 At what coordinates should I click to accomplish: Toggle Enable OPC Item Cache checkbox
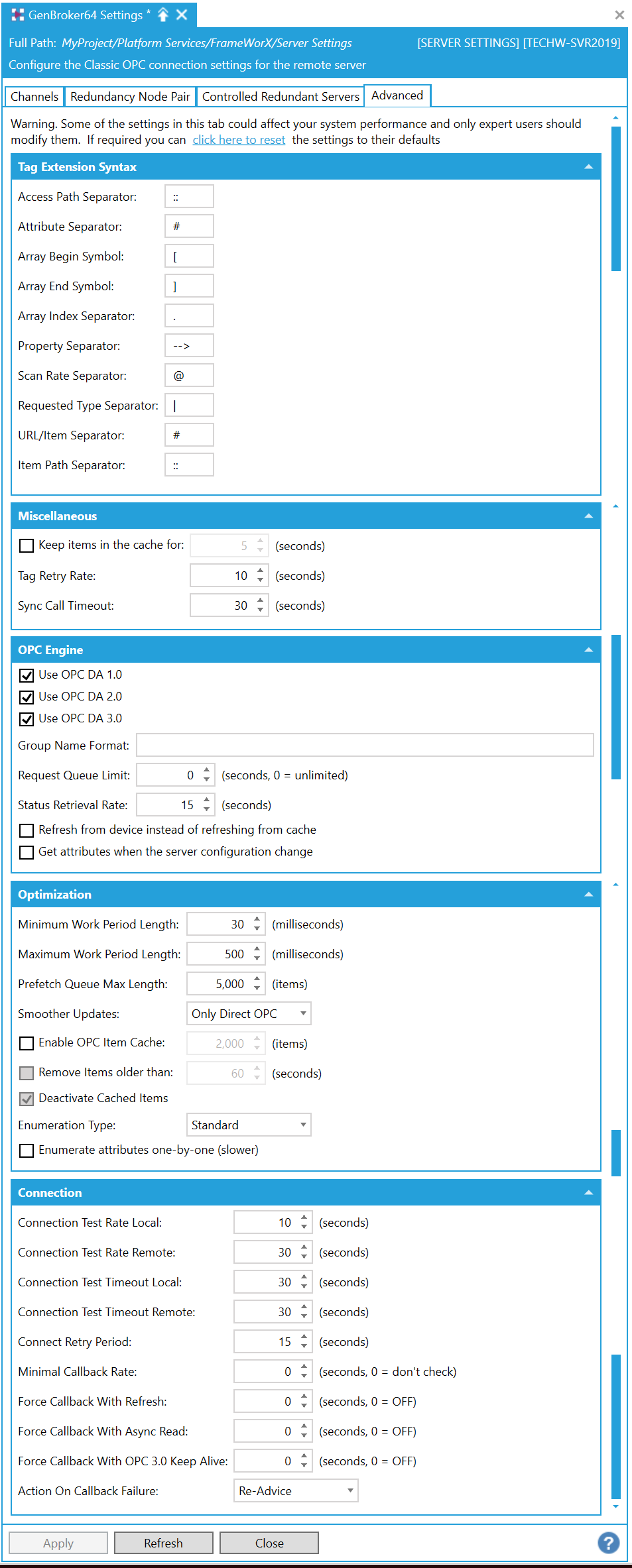[27, 1043]
